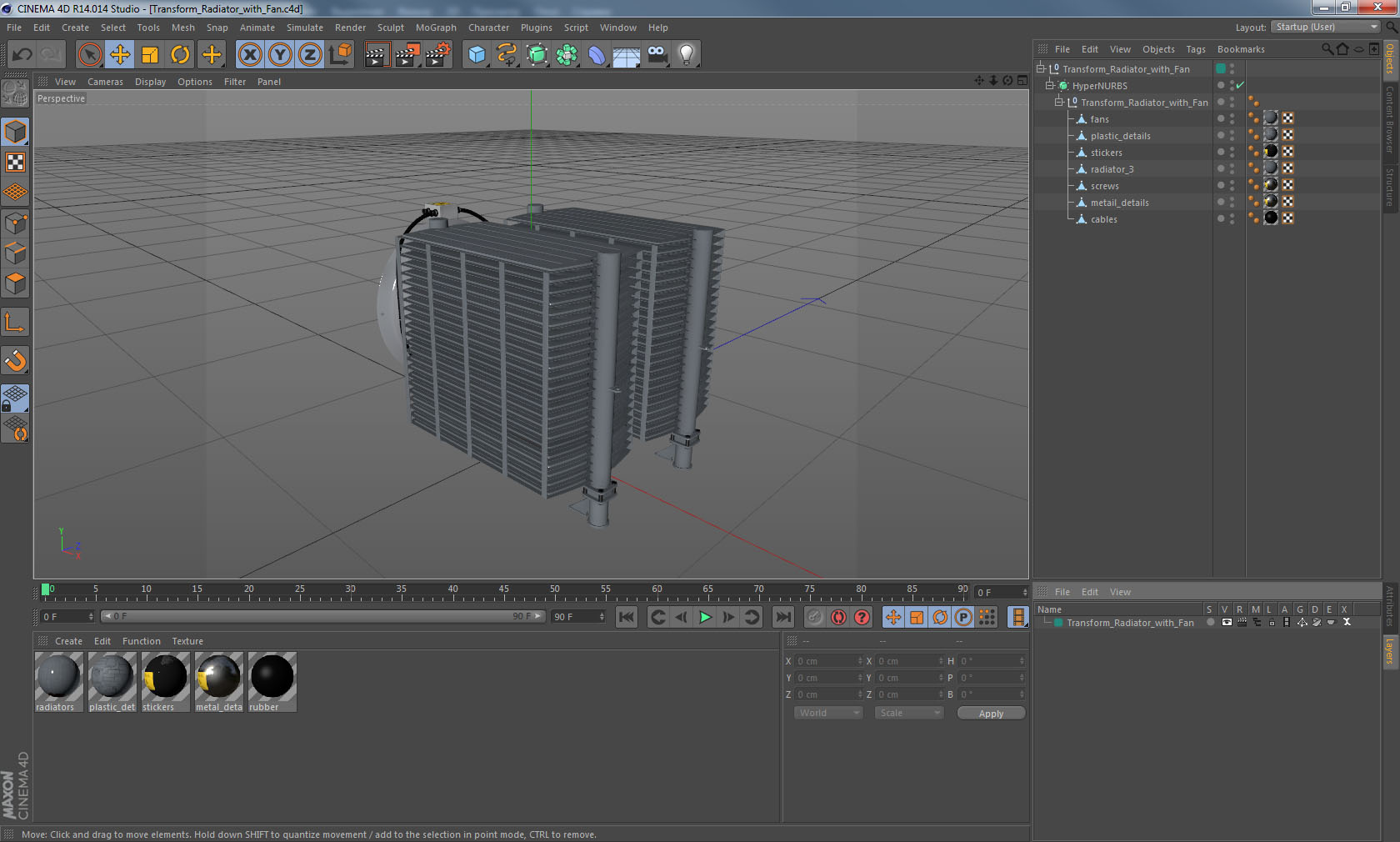Collapse the nested Transform_Radiator_with_Fan null
The width and height of the screenshot is (1400, 842).
click(1059, 102)
